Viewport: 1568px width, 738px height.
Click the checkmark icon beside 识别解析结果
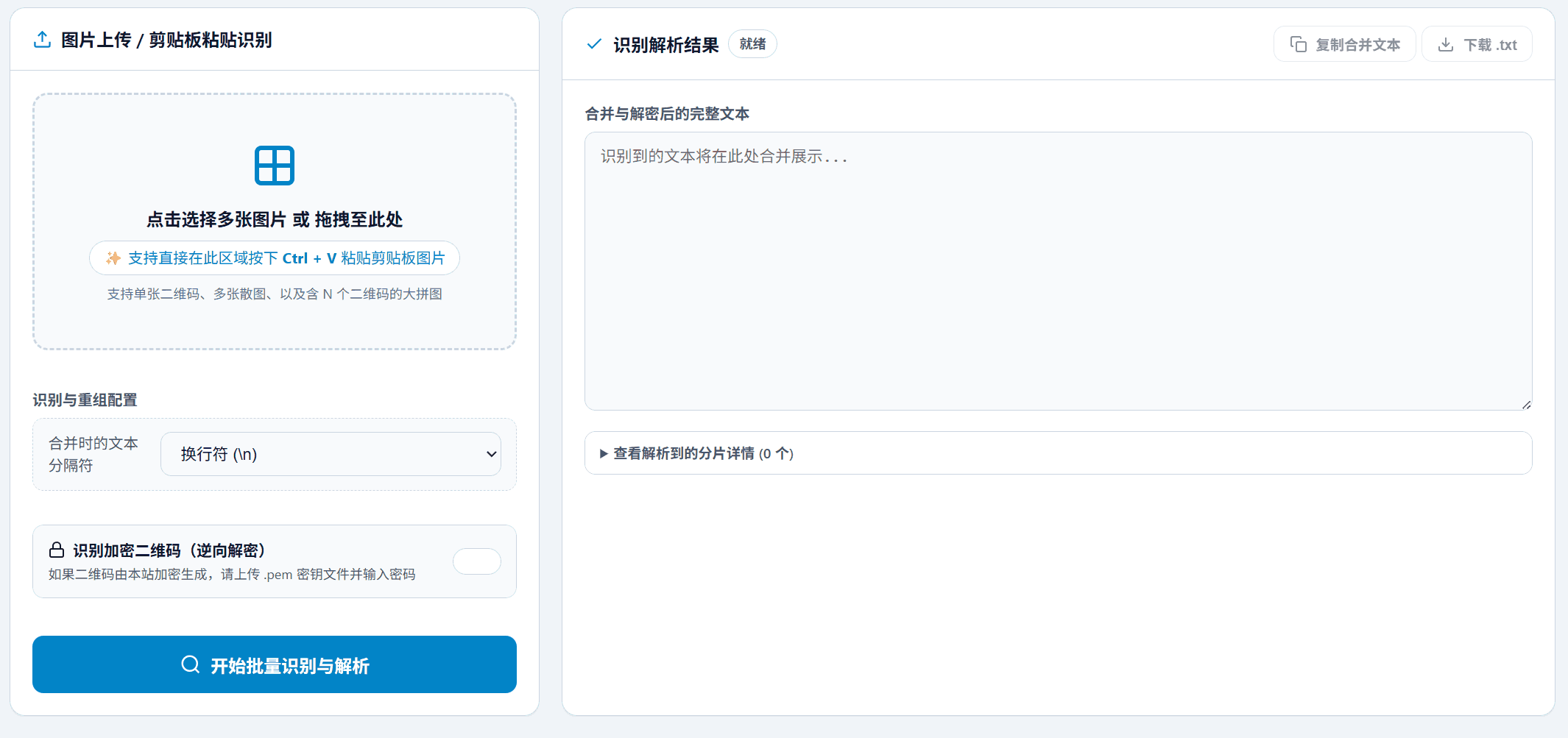click(x=594, y=44)
